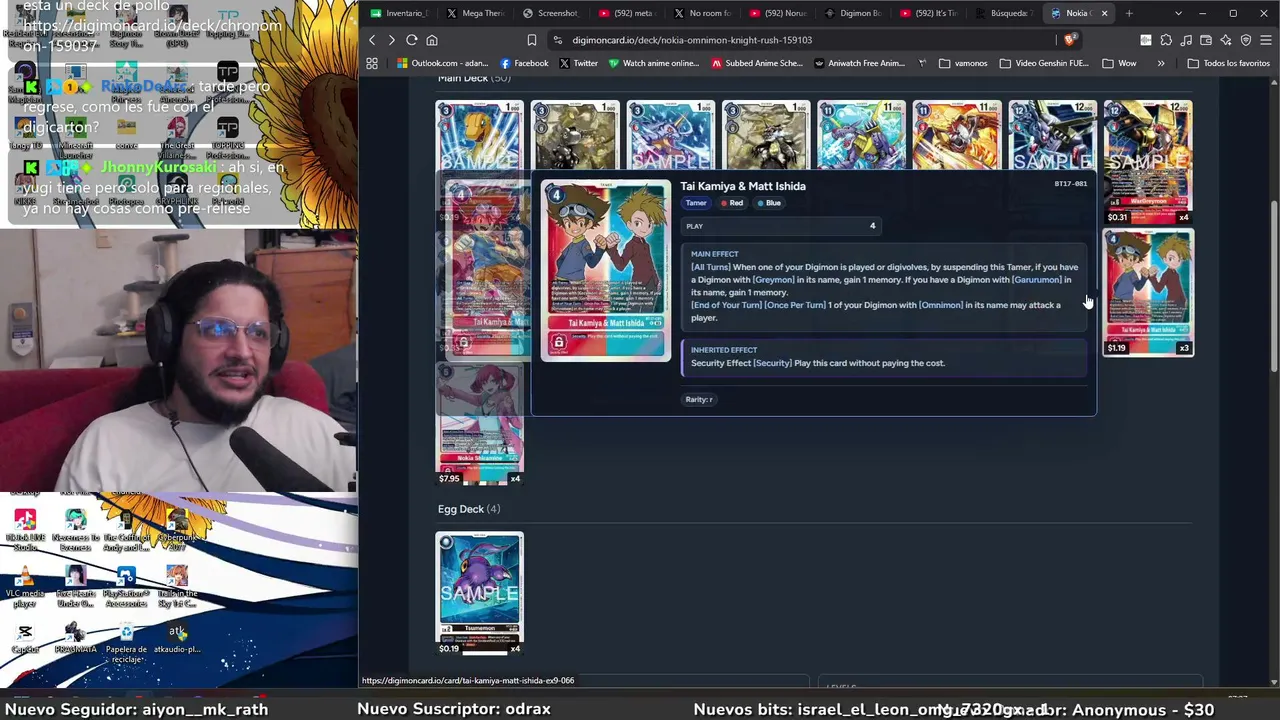
Task: Open the Facebook bookmark
Action: coord(524,63)
